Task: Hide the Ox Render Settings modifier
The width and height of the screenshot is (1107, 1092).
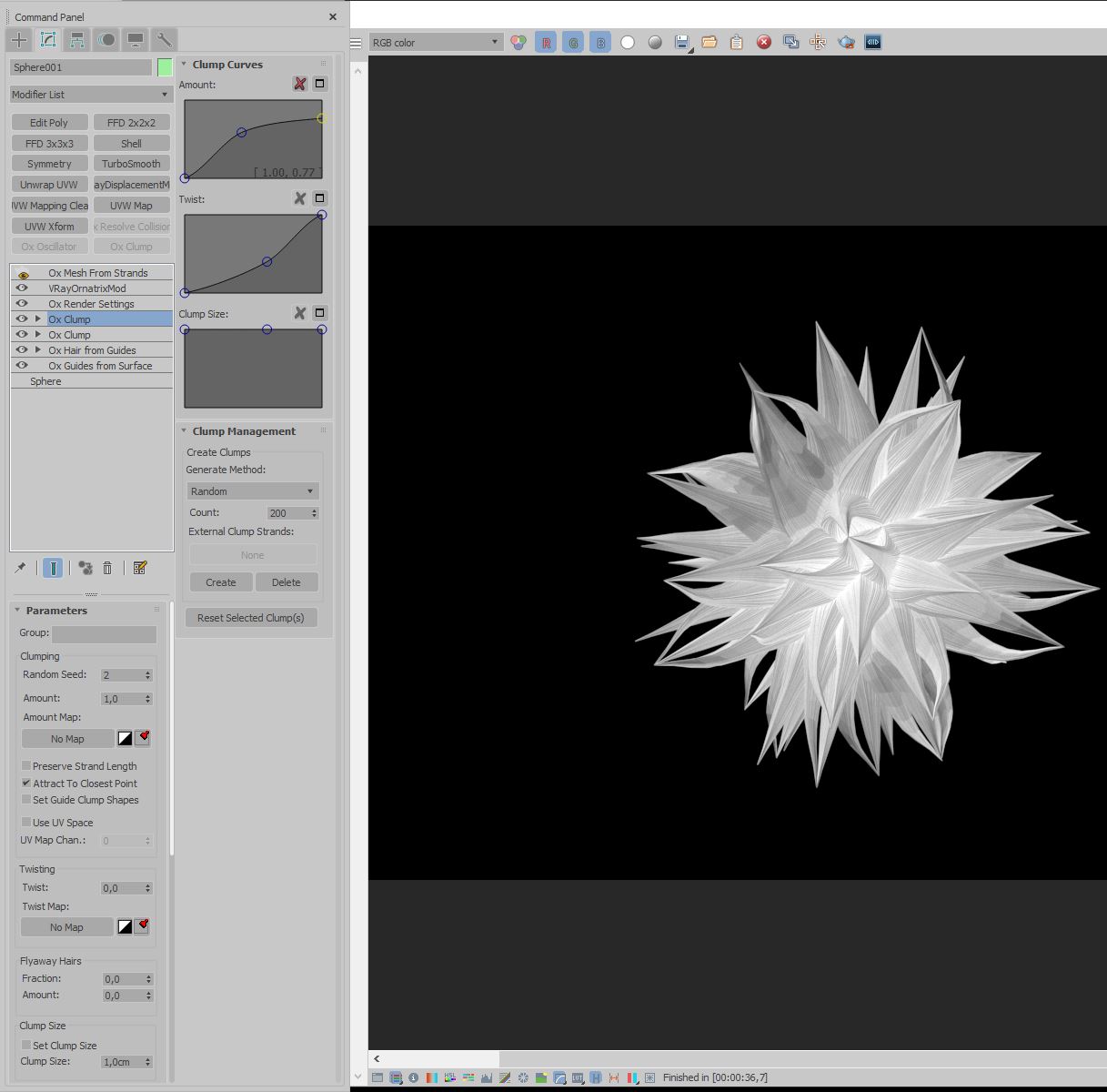Action: point(22,304)
